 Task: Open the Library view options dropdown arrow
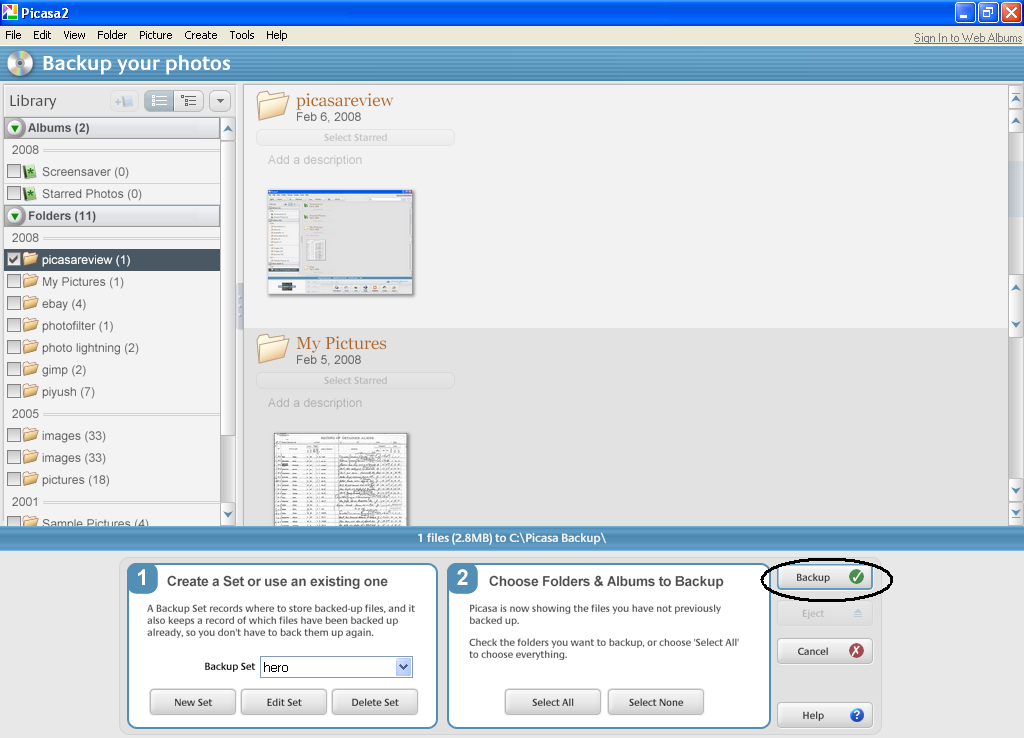(220, 101)
